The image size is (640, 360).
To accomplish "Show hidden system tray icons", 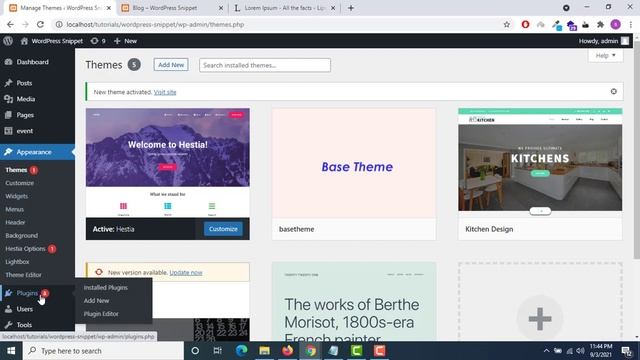I will click(546, 351).
